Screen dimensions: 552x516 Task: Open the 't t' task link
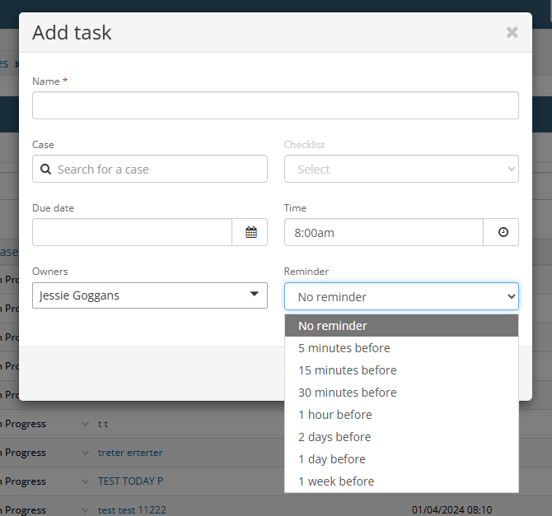click(x=103, y=424)
